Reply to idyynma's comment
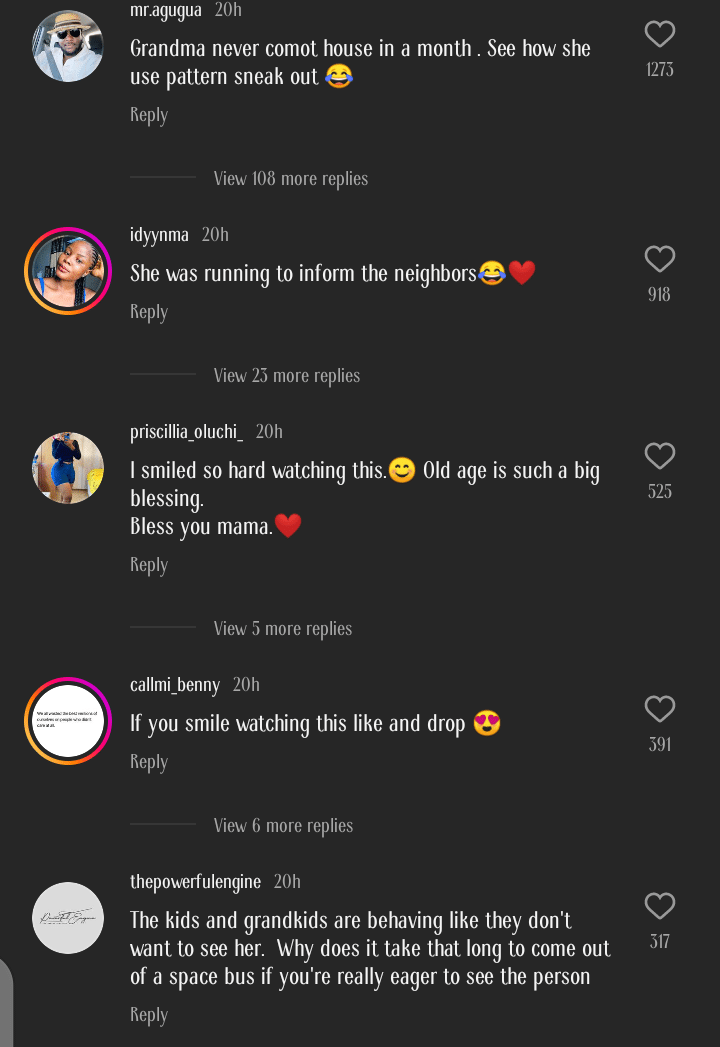Screen dimensions: 720x1047 click(x=149, y=312)
